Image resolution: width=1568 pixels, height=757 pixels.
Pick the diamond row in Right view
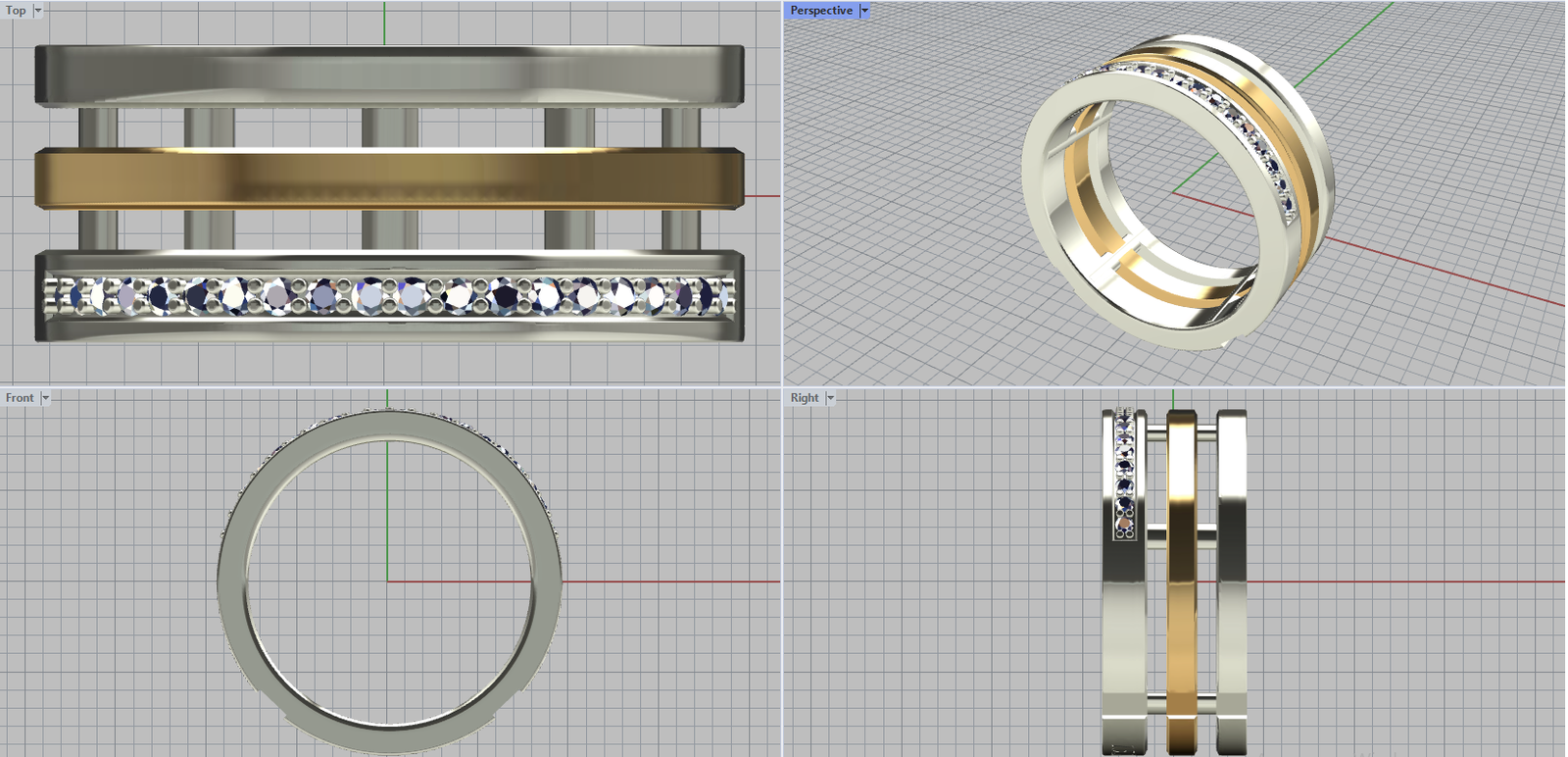[1124, 471]
